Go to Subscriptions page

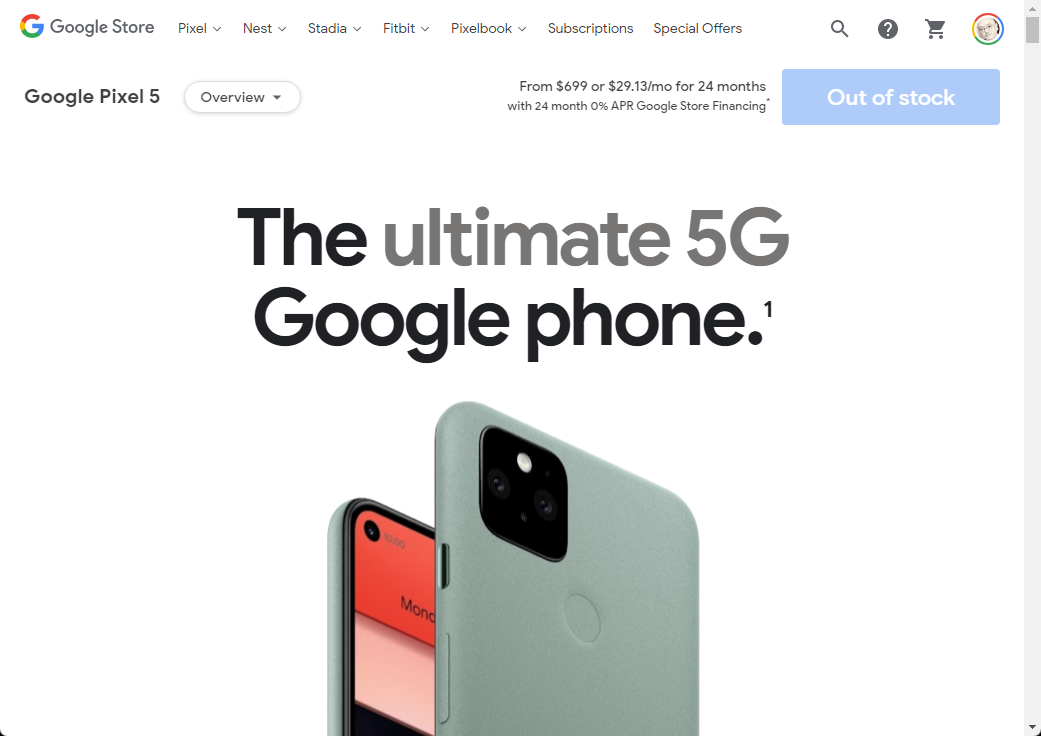pyautogui.click(x=590, y=29)
